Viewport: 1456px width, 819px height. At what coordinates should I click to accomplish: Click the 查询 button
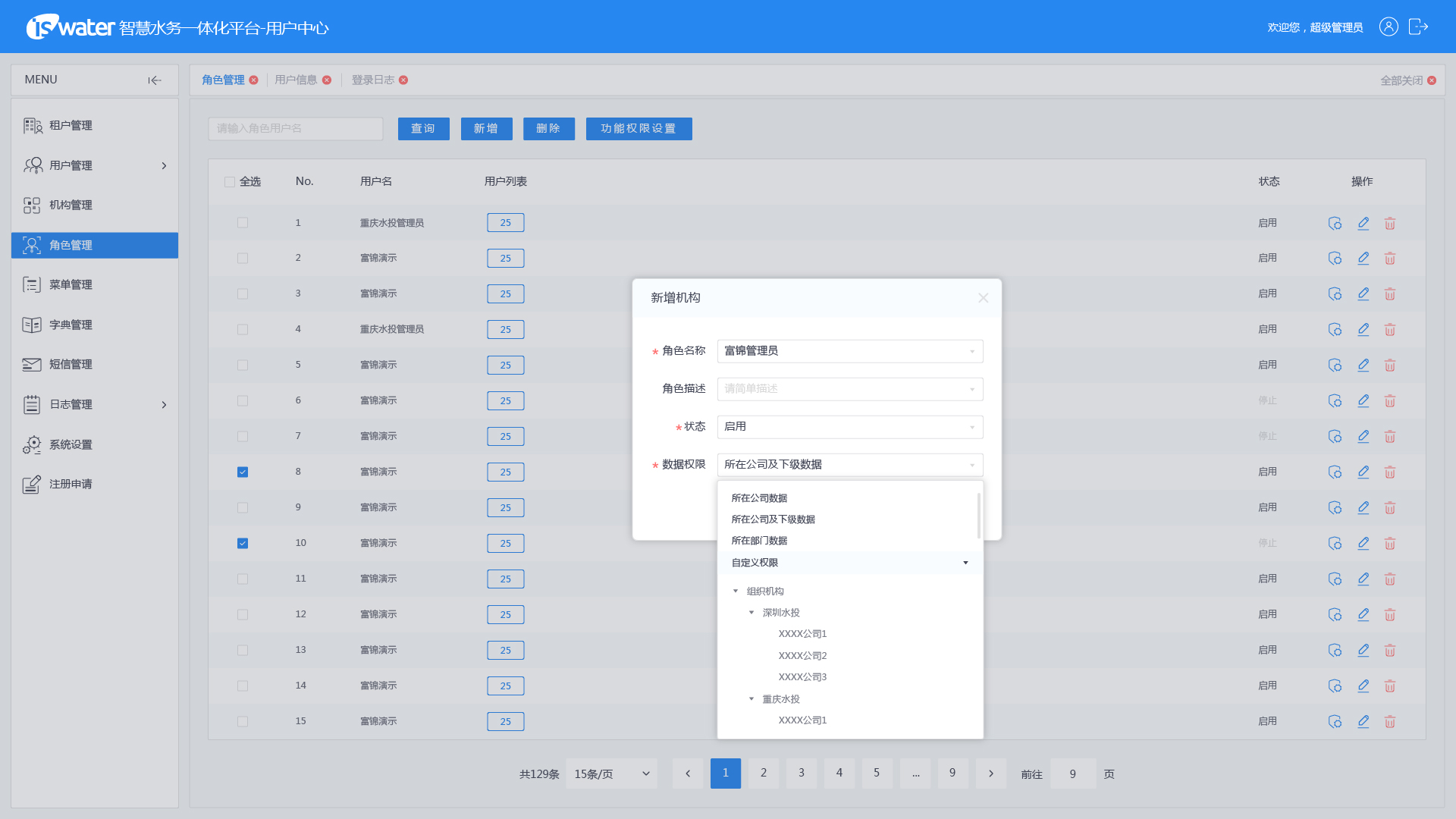point(423,129)
